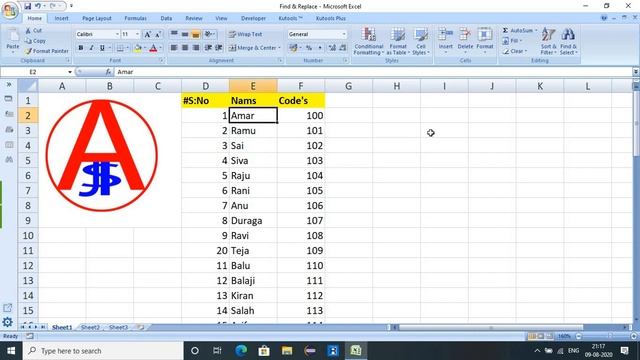
Task: Toggle Center alignment
Action: tap(185, 48)
